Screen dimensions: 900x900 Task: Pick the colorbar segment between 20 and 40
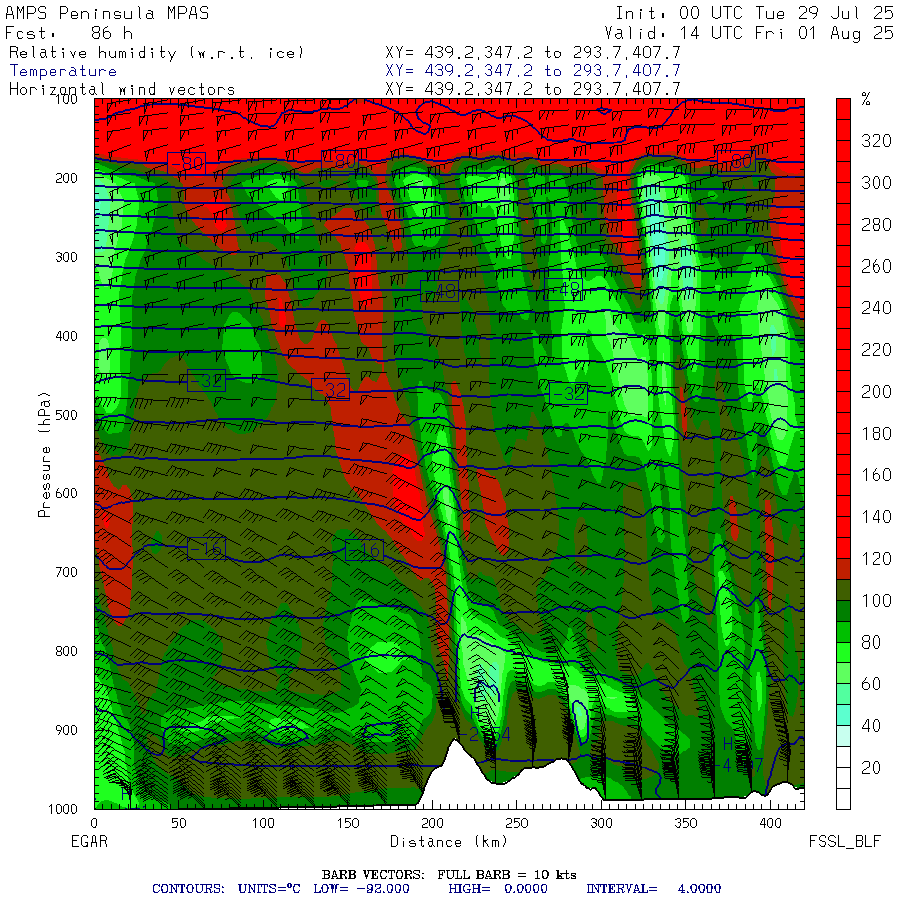tap(843, 746)
